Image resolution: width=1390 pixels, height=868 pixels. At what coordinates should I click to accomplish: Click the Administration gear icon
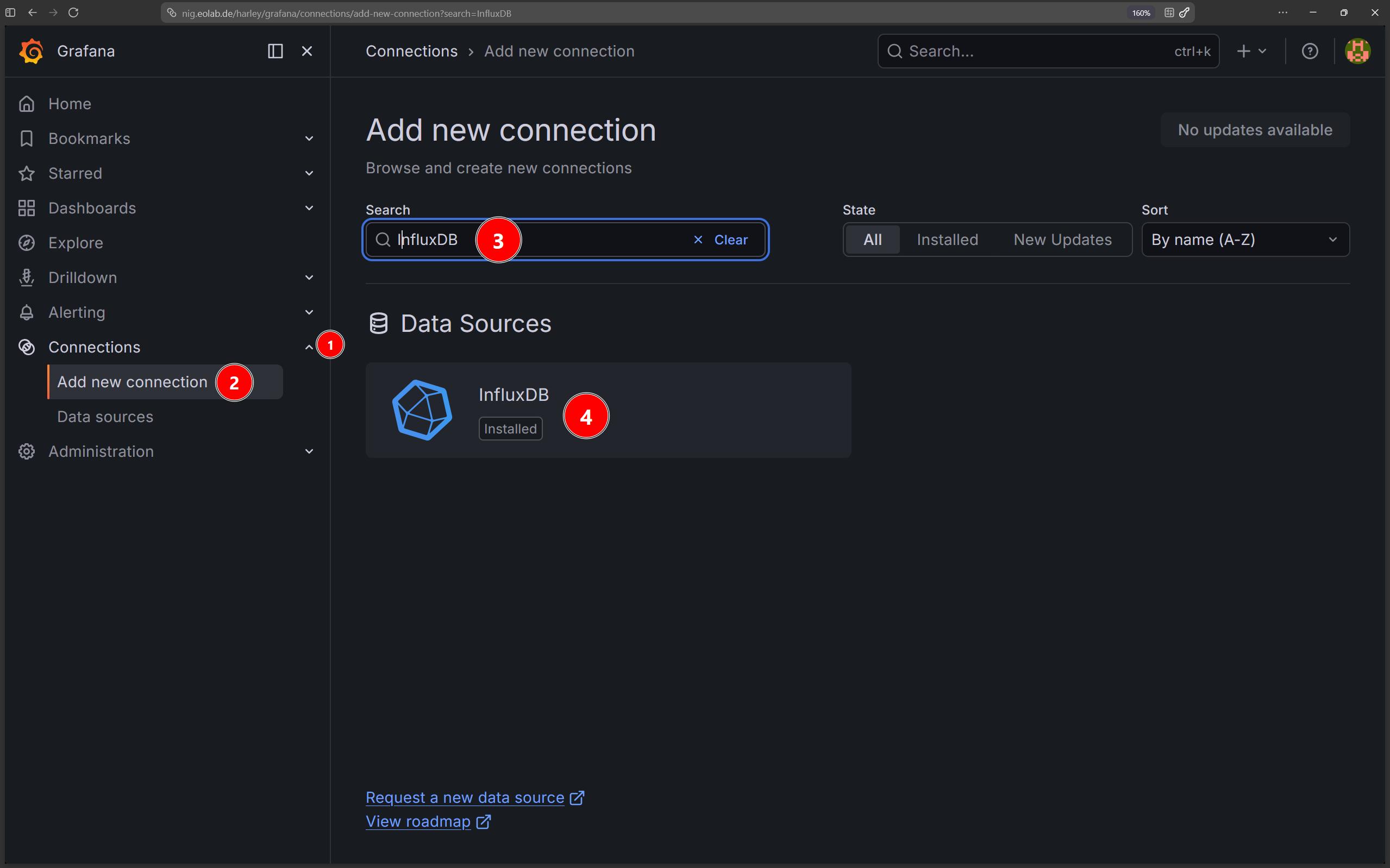pos(27,451)
